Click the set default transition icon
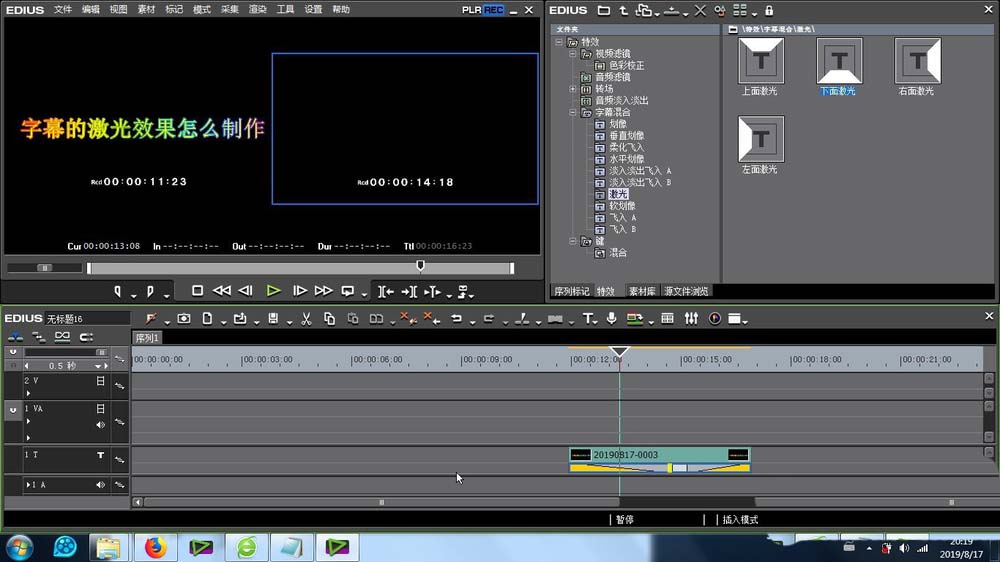This screenshot has width=1000, height=562. 555,318
